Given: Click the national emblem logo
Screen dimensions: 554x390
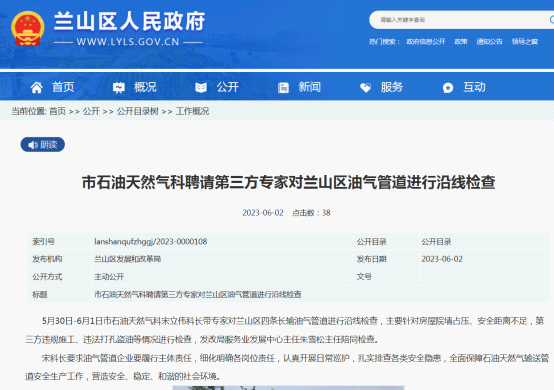Looking at the screenshot, I should click(x=28, y=29).
